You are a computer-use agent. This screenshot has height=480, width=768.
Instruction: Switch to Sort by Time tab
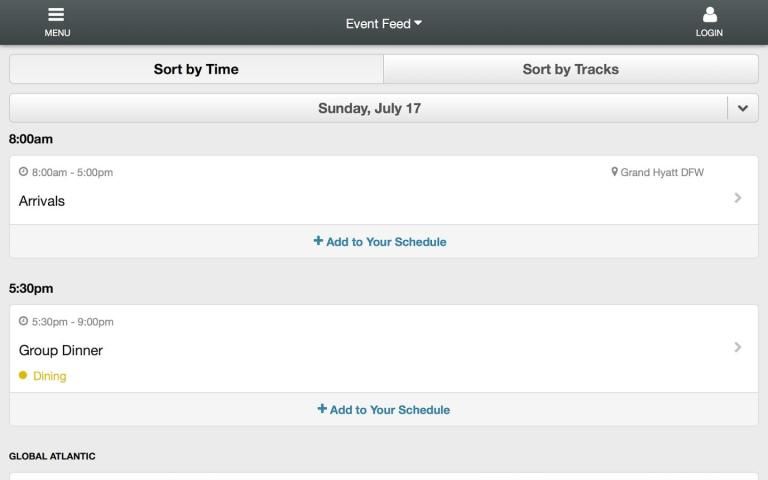pos(196,69)
